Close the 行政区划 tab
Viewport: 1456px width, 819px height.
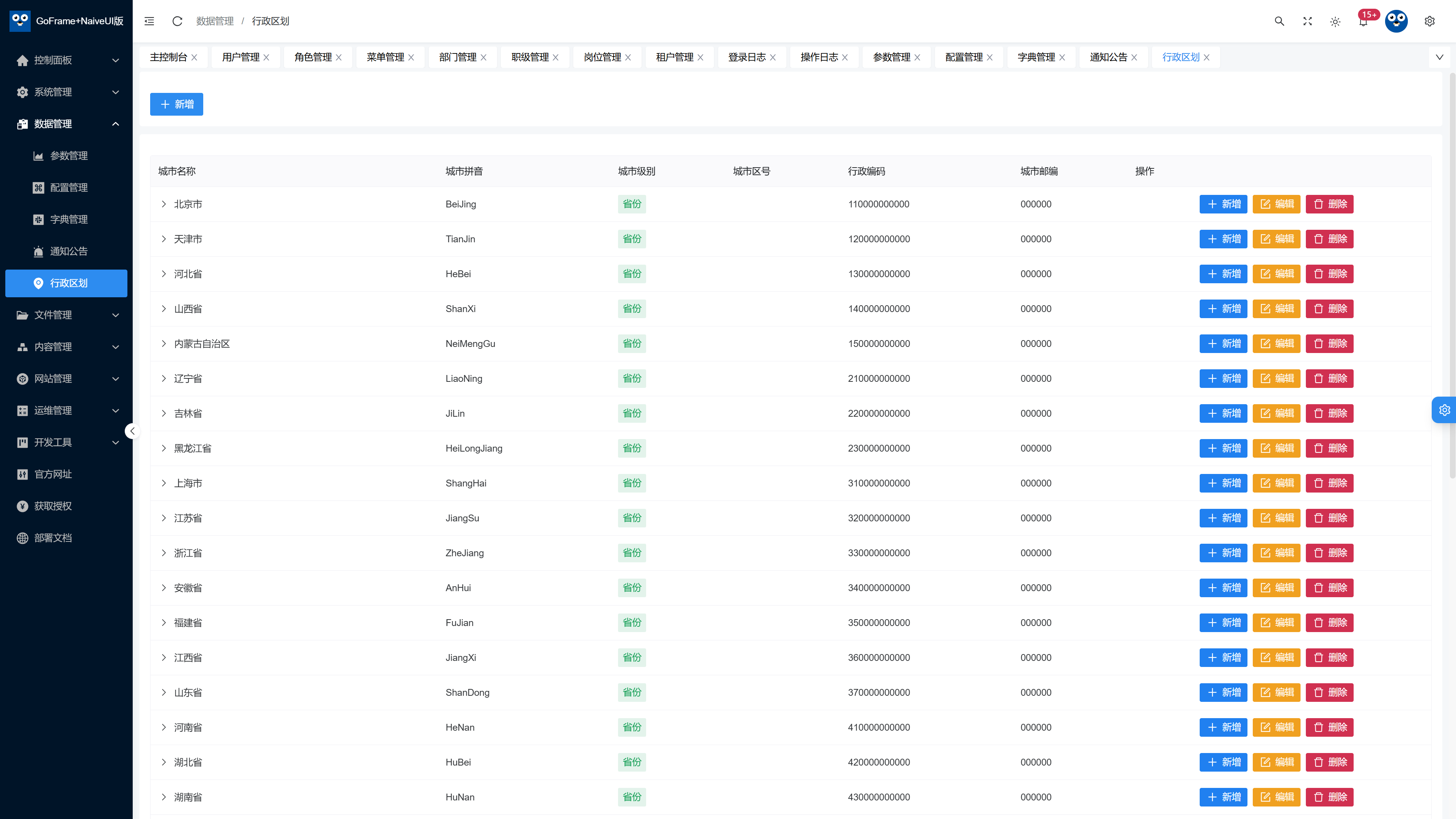tap(1207, 57)
